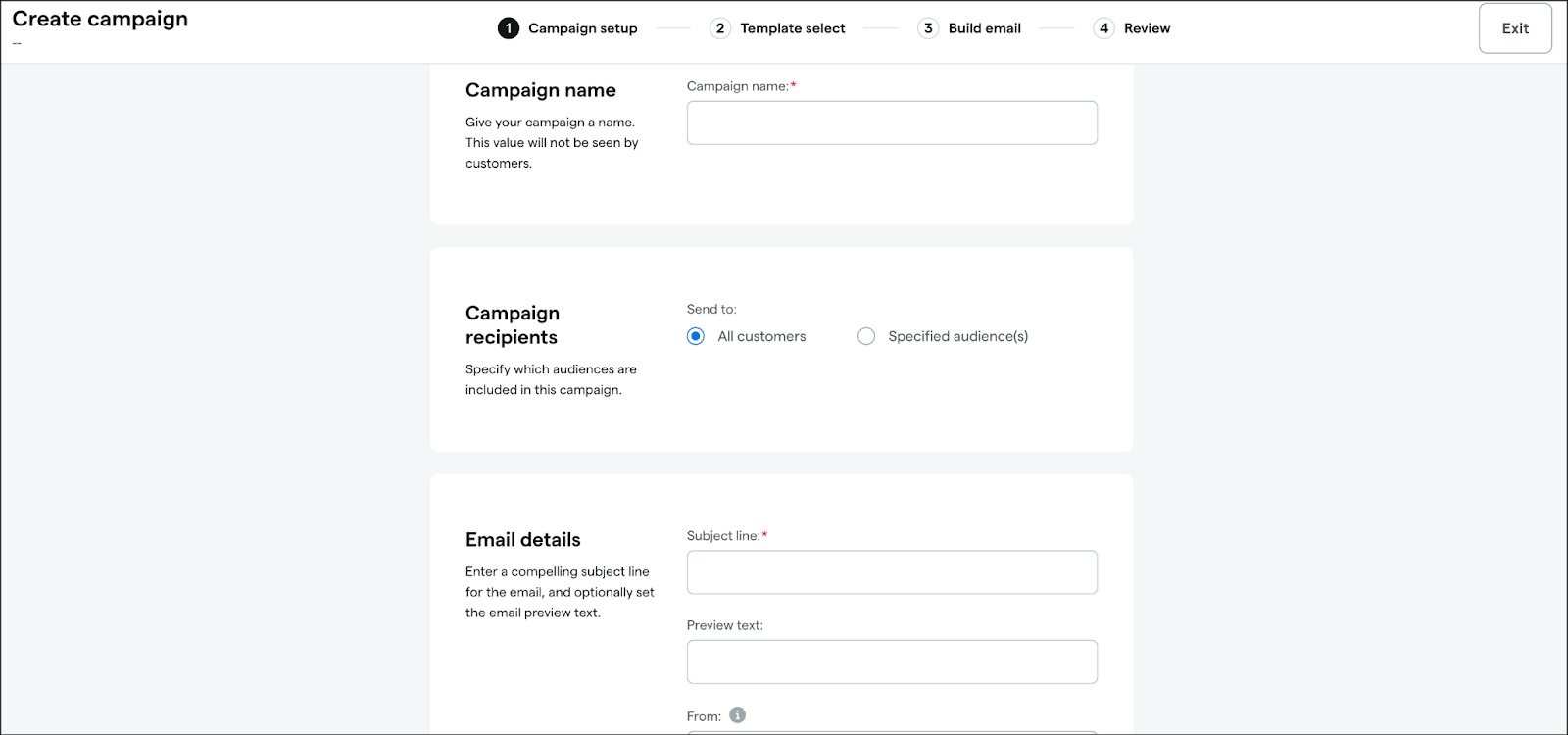Click the Campaign recipients section heading

(x=513, y=324)
